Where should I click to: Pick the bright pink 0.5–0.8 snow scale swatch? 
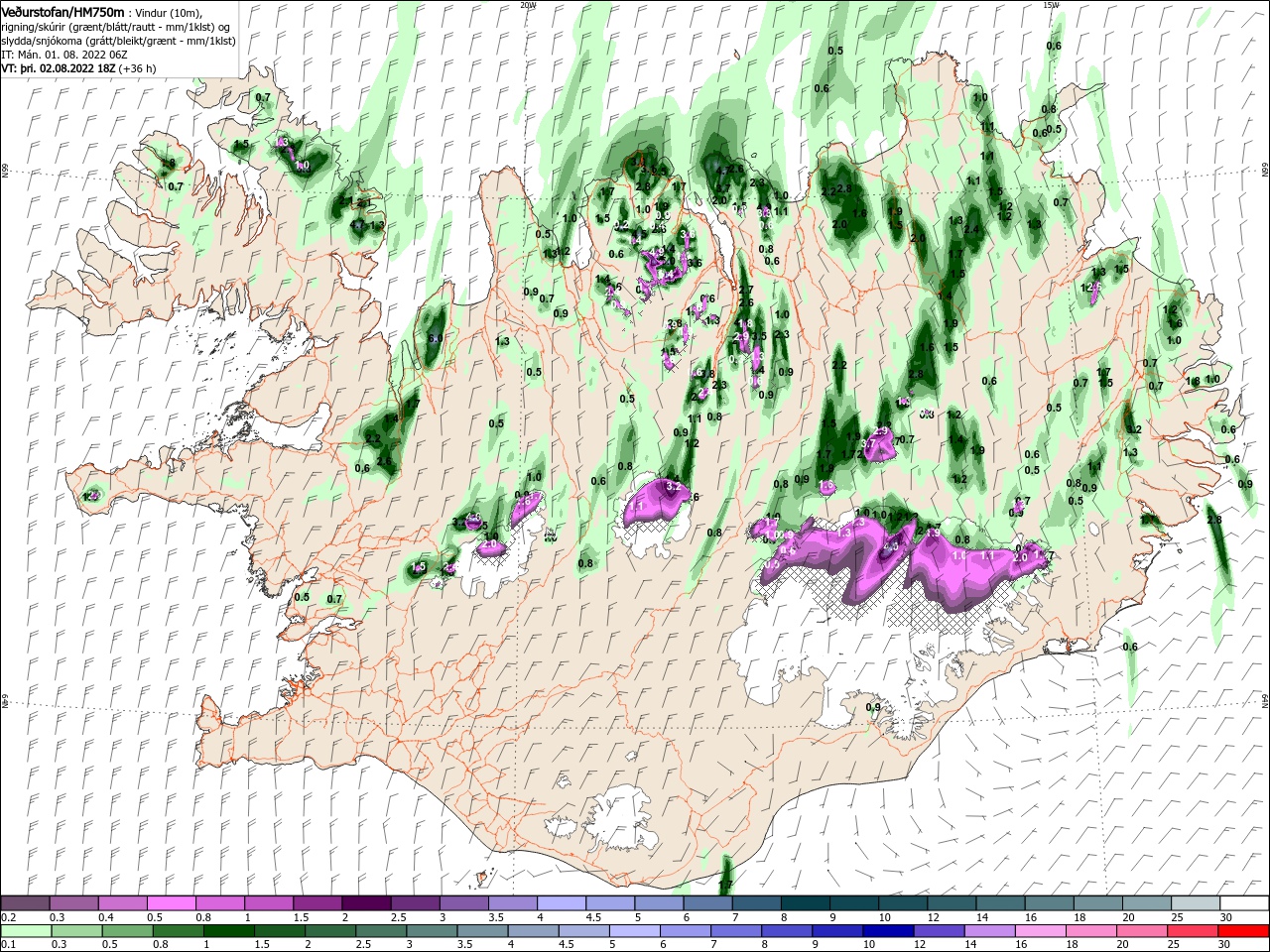tap(171, 902)
